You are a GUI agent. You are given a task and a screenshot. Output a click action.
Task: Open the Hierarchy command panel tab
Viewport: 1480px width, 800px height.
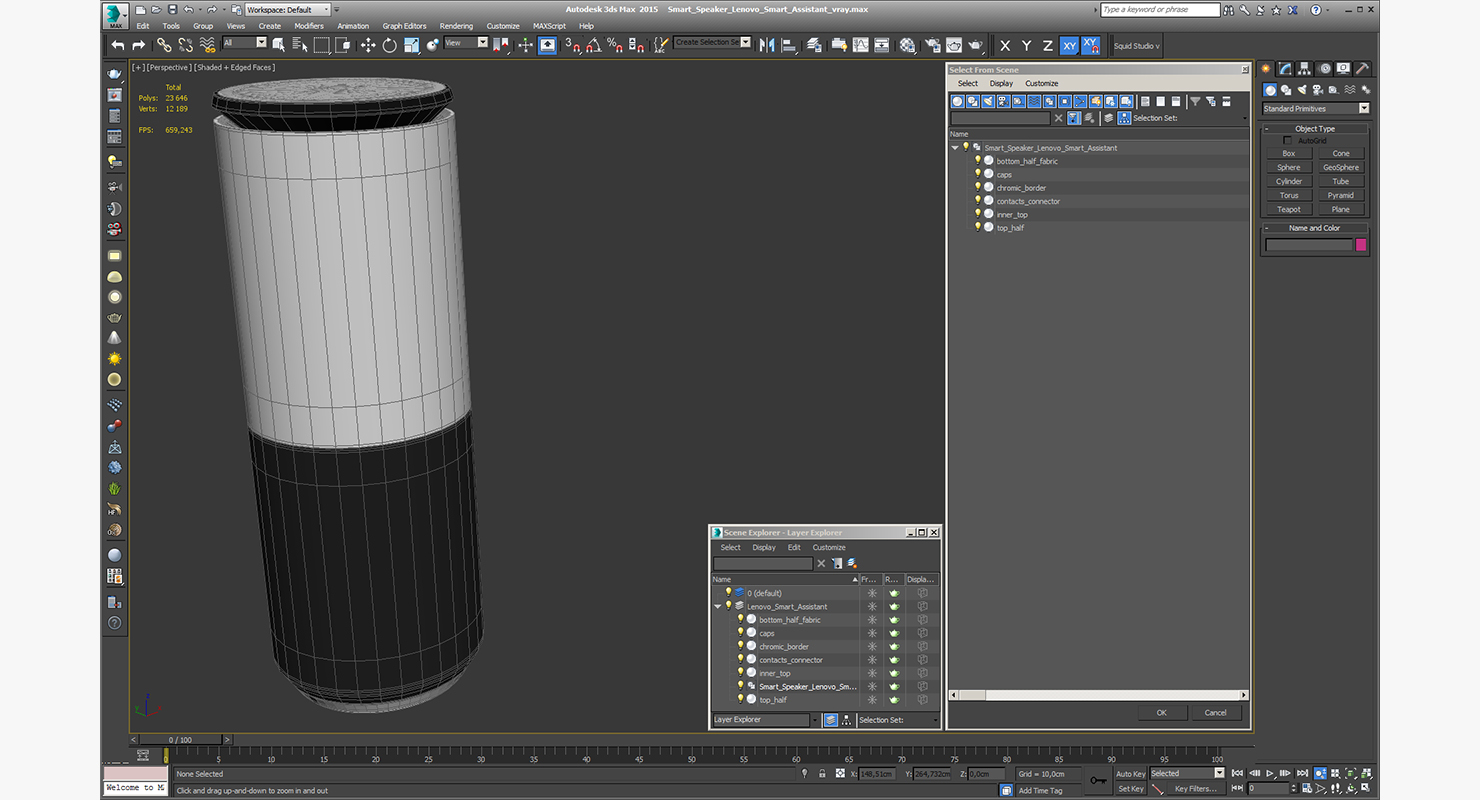pyautogui.click(x=1305, y=69)
